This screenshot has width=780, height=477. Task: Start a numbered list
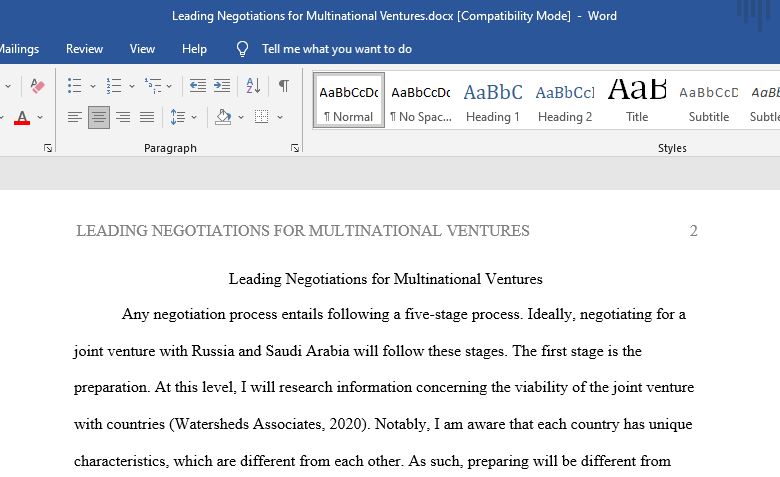[114, 86]
